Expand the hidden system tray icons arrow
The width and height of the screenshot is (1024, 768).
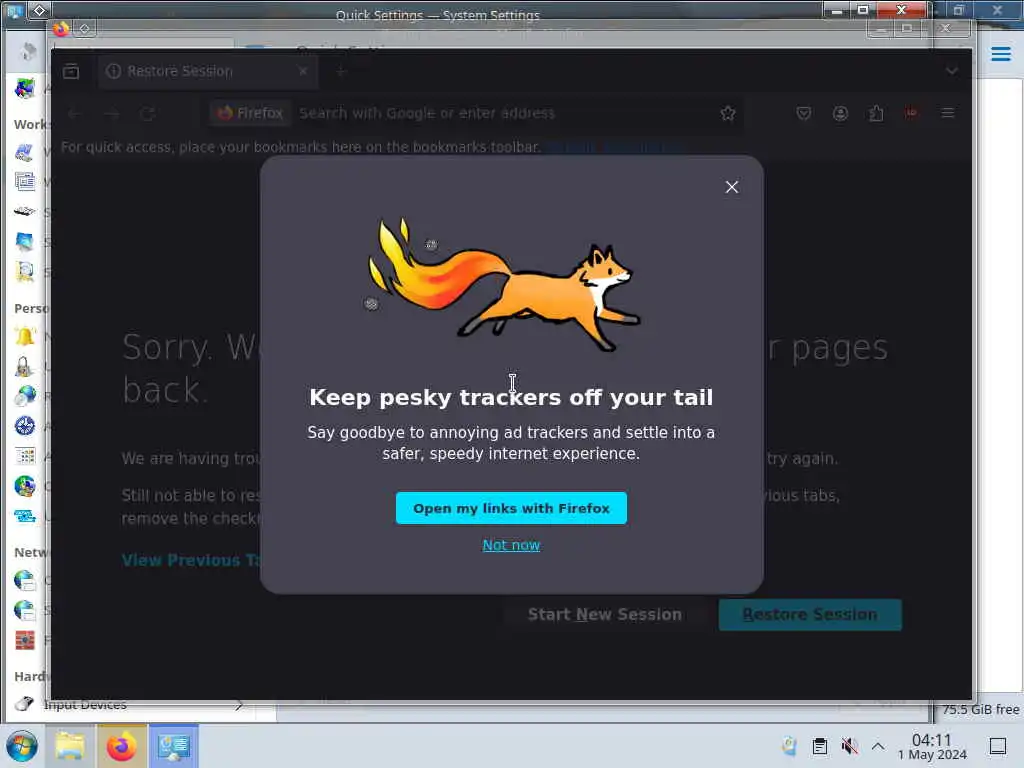878,746
